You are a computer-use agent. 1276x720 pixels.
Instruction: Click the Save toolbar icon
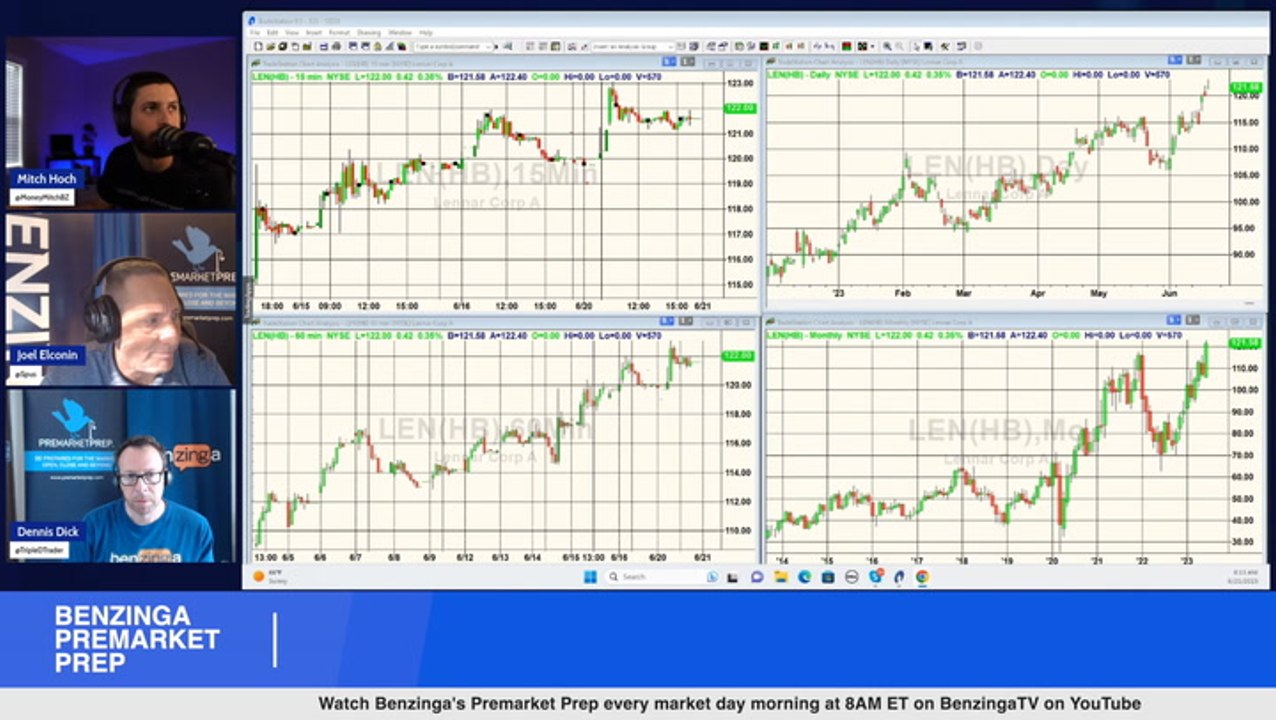(x=283, y=46)
